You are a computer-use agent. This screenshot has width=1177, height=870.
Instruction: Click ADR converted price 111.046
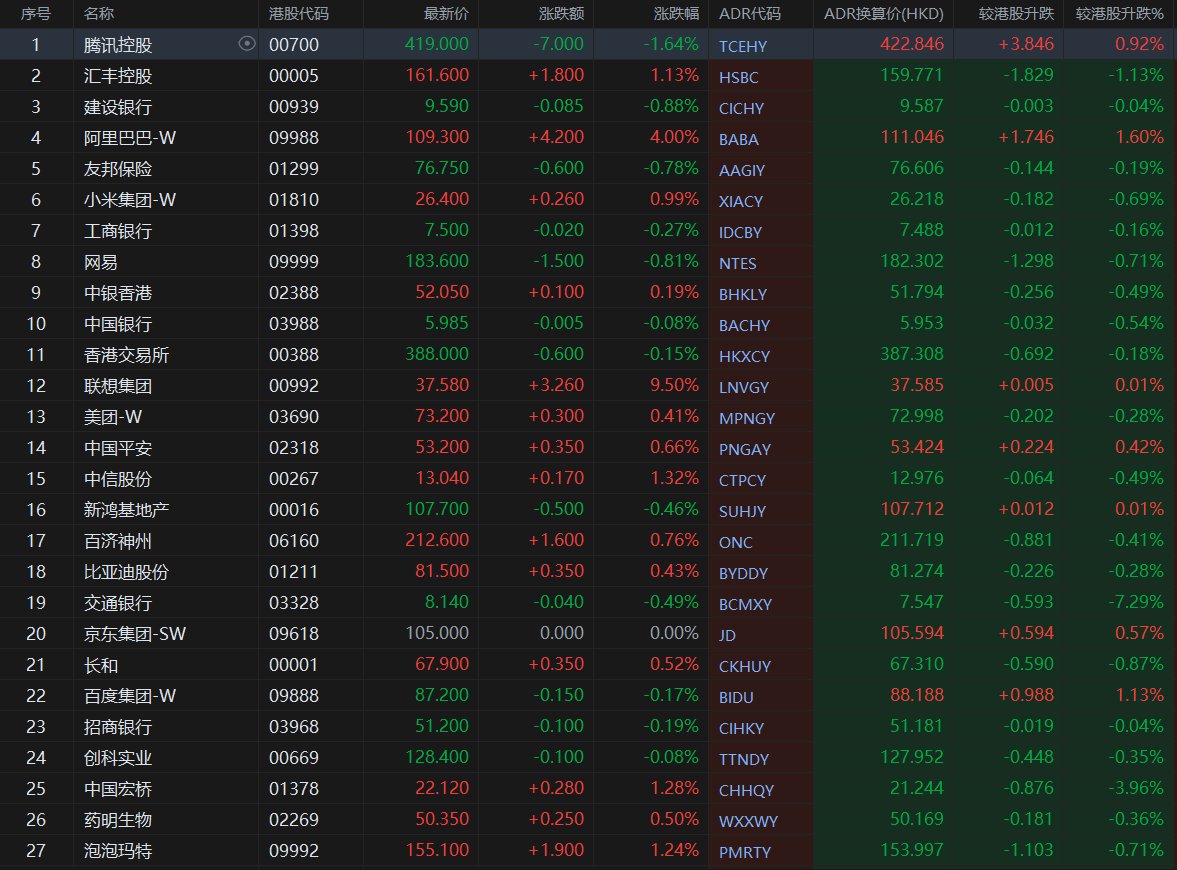pos(912,137)
